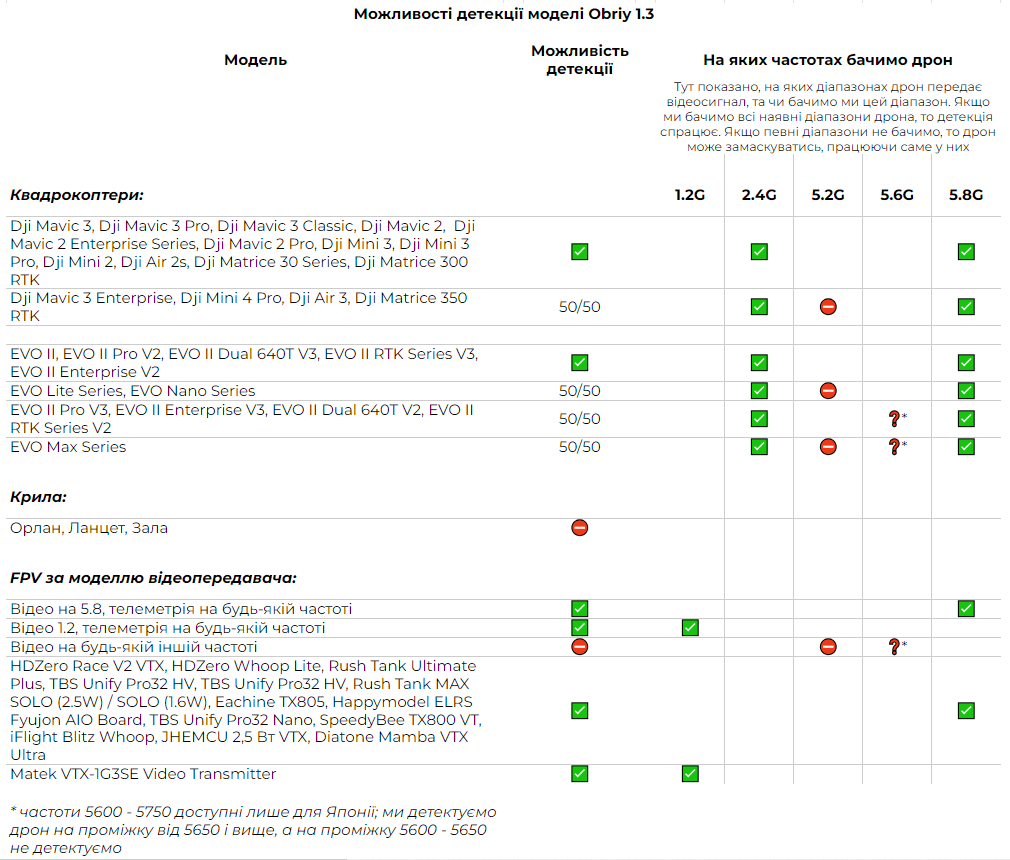Click the 50/50 value for EVO Max Series
The image size is (1010, 860).
click(579, 447)
